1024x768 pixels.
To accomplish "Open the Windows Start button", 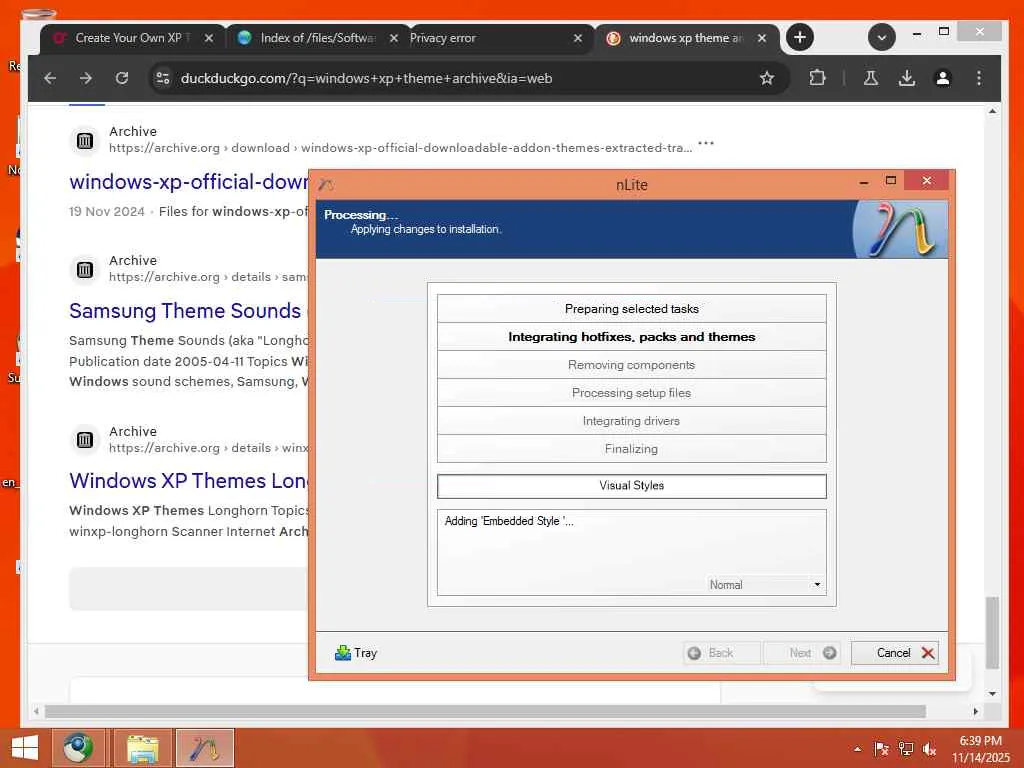I will point(25,748).
